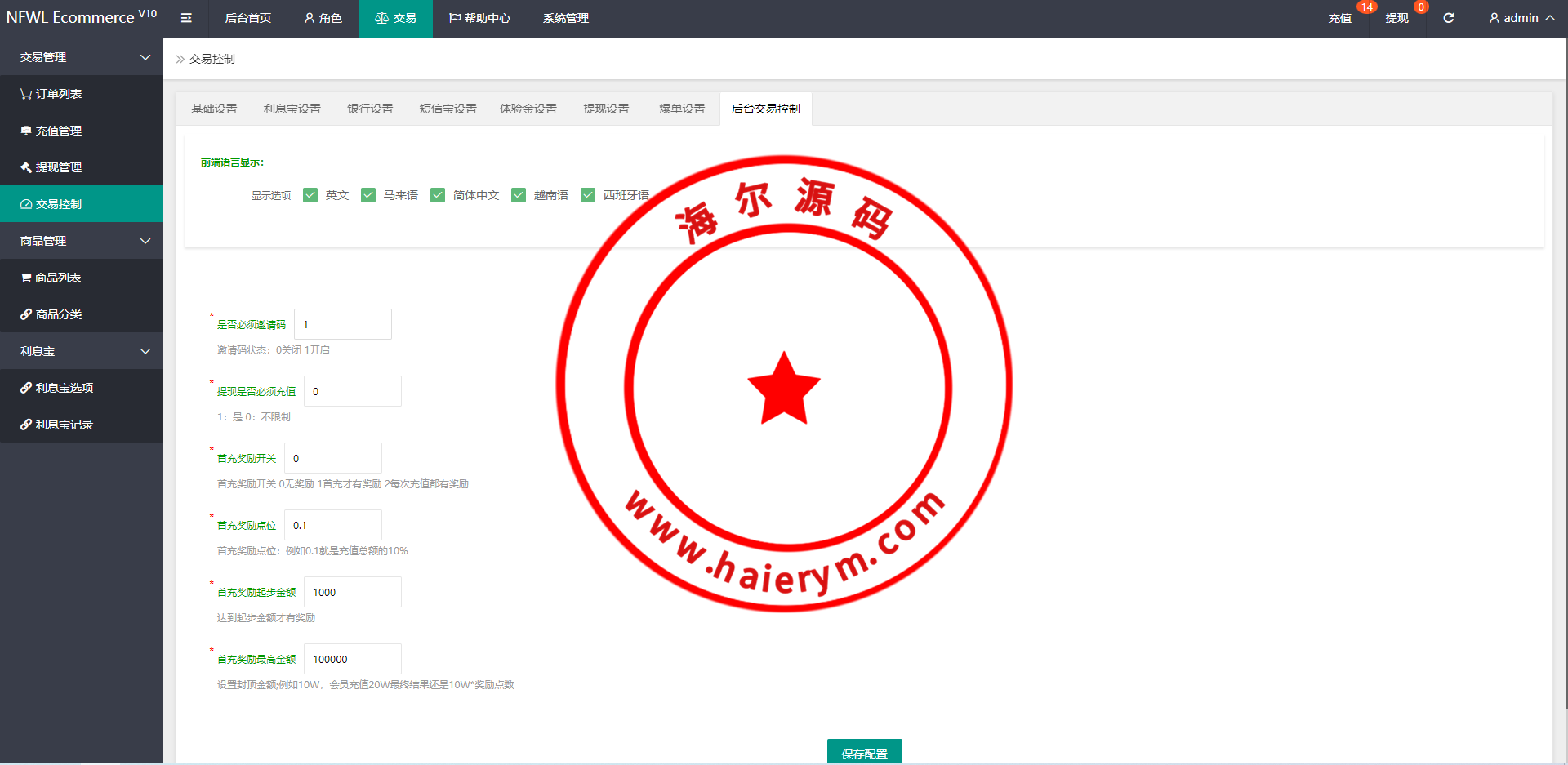This screenshot has width=1568, height=765.
Task: Toggle the 简体中文 language checkbox
Action: (438, 195)
